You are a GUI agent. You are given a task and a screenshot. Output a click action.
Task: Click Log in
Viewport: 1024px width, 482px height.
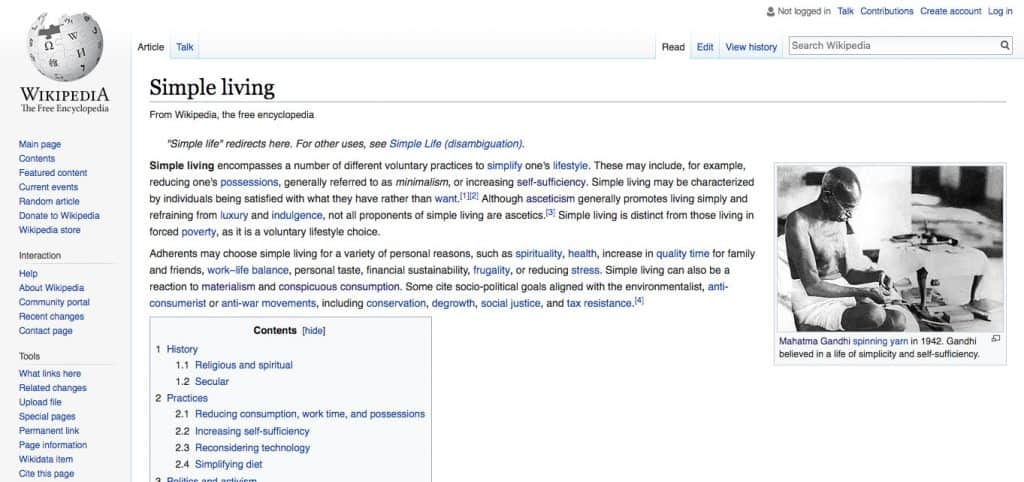click(1000, 11)
